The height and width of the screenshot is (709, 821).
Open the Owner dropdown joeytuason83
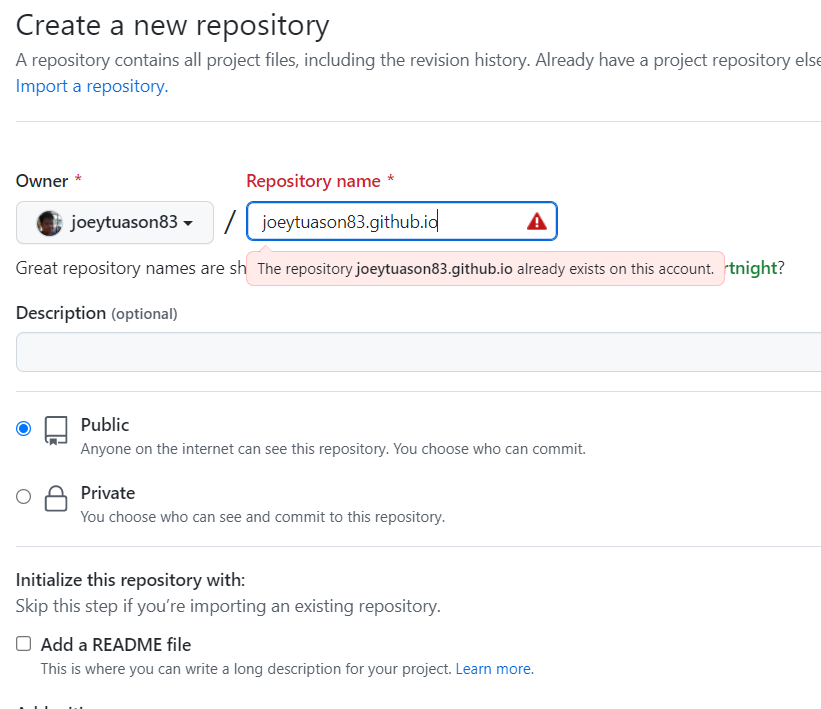tap(115, 223)
